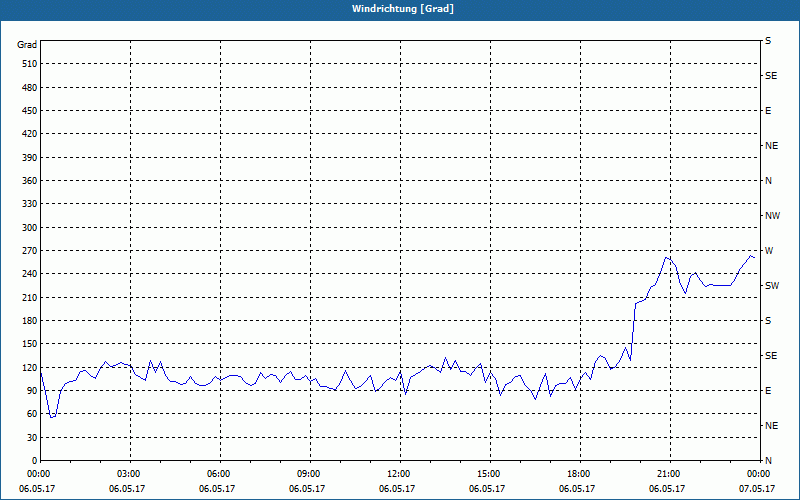
Task: Click the 480 y-axis value
Action: click(31, 88)
